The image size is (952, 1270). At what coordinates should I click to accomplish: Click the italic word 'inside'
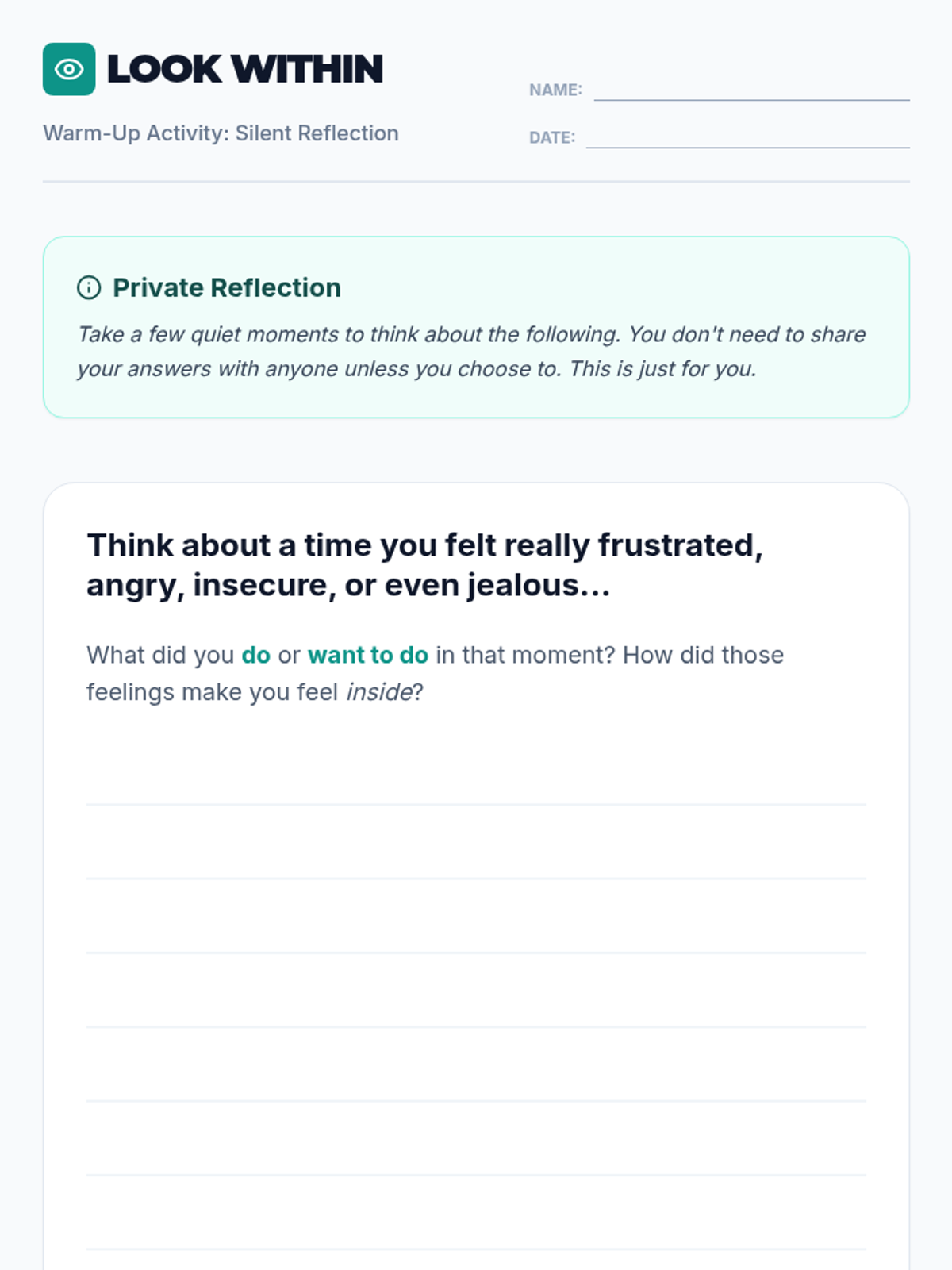click(x=378, y=692)
